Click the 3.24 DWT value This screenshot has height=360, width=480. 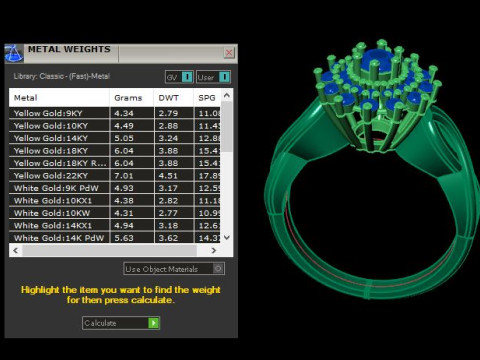[168, 138]
